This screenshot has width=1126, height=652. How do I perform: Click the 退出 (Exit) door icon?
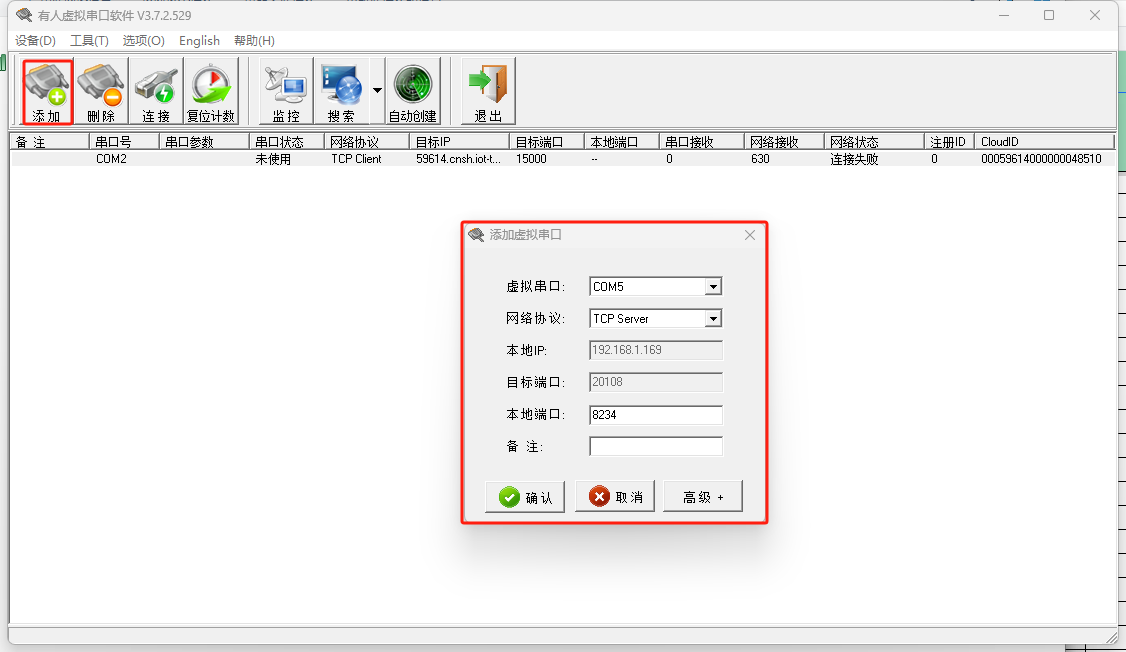click(488, 91)
